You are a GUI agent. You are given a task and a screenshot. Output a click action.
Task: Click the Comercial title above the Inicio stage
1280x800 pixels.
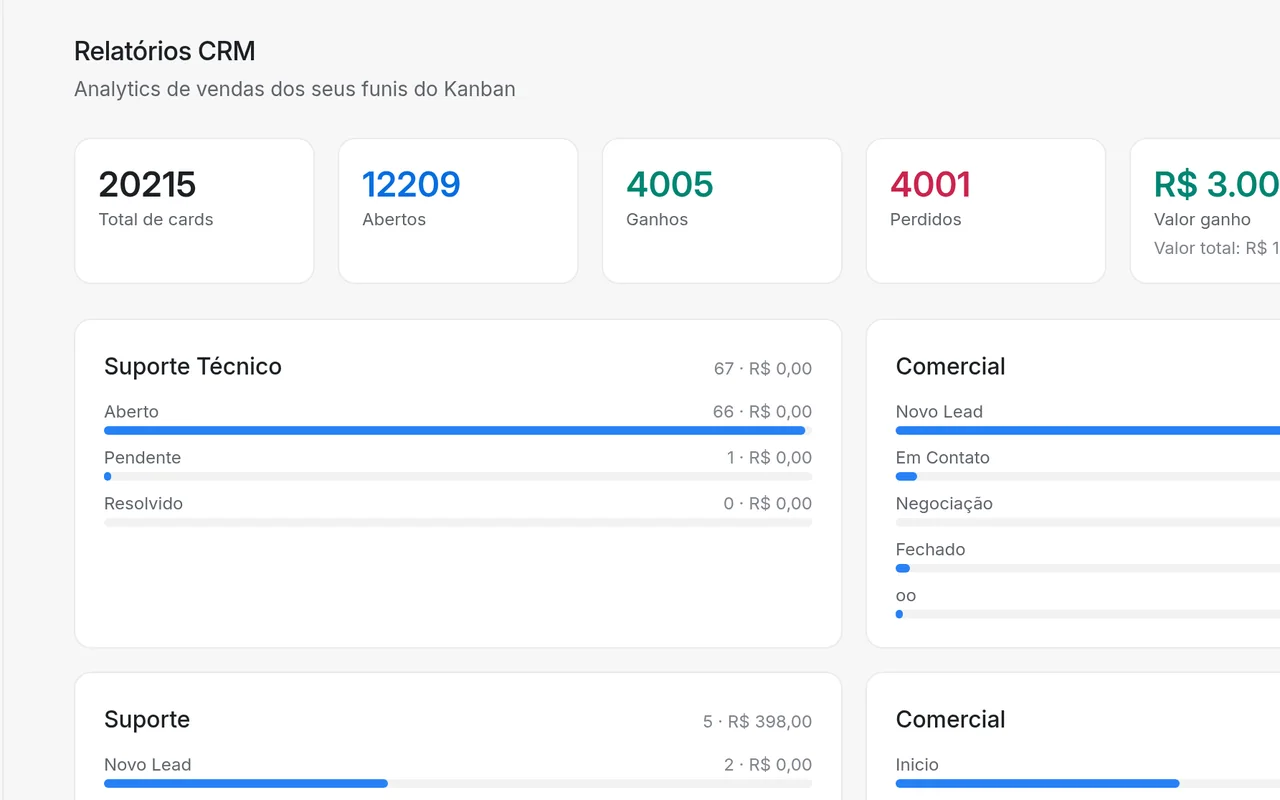coord(950,720)
